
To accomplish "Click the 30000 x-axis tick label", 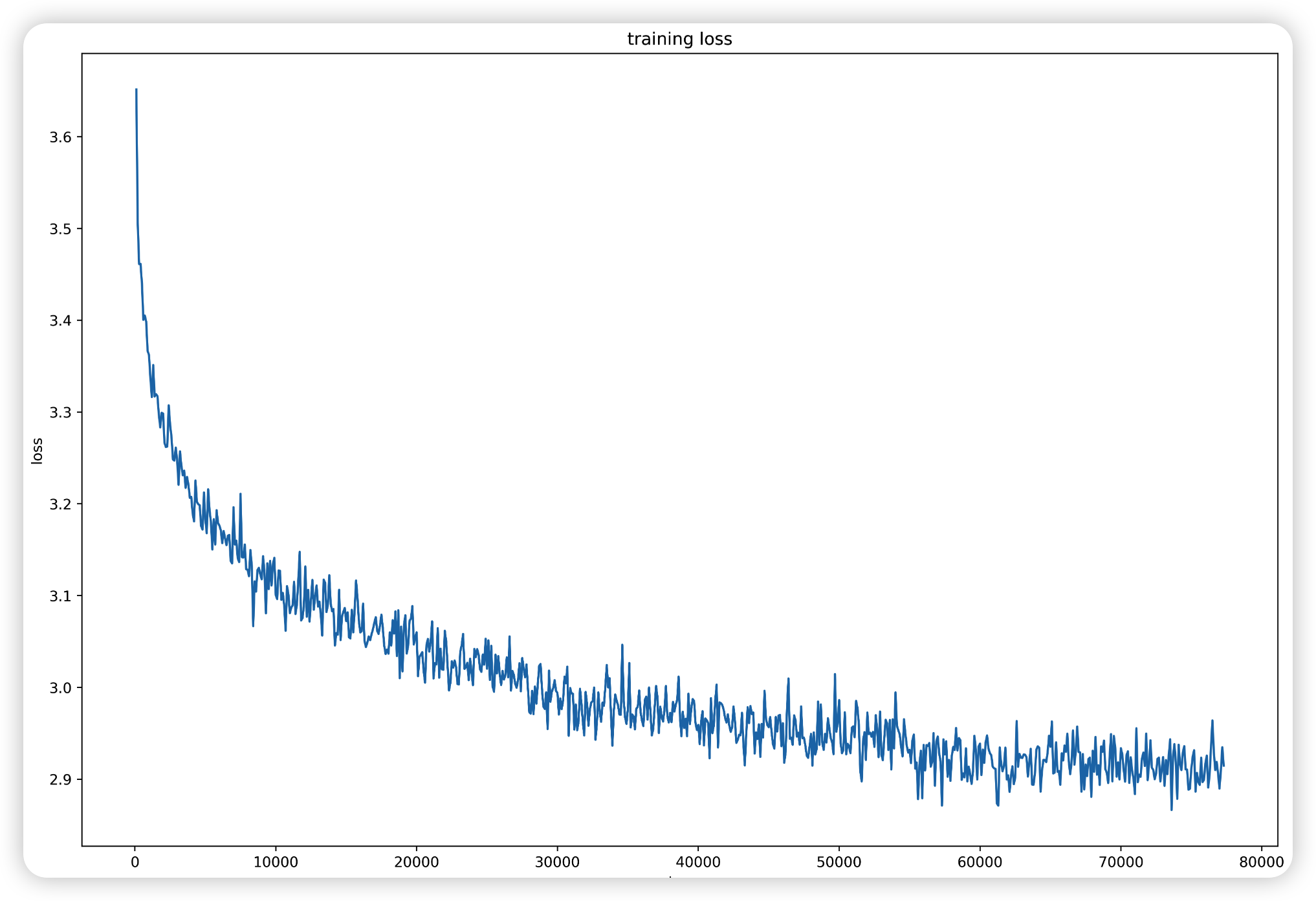I will [x=557, y=862].
